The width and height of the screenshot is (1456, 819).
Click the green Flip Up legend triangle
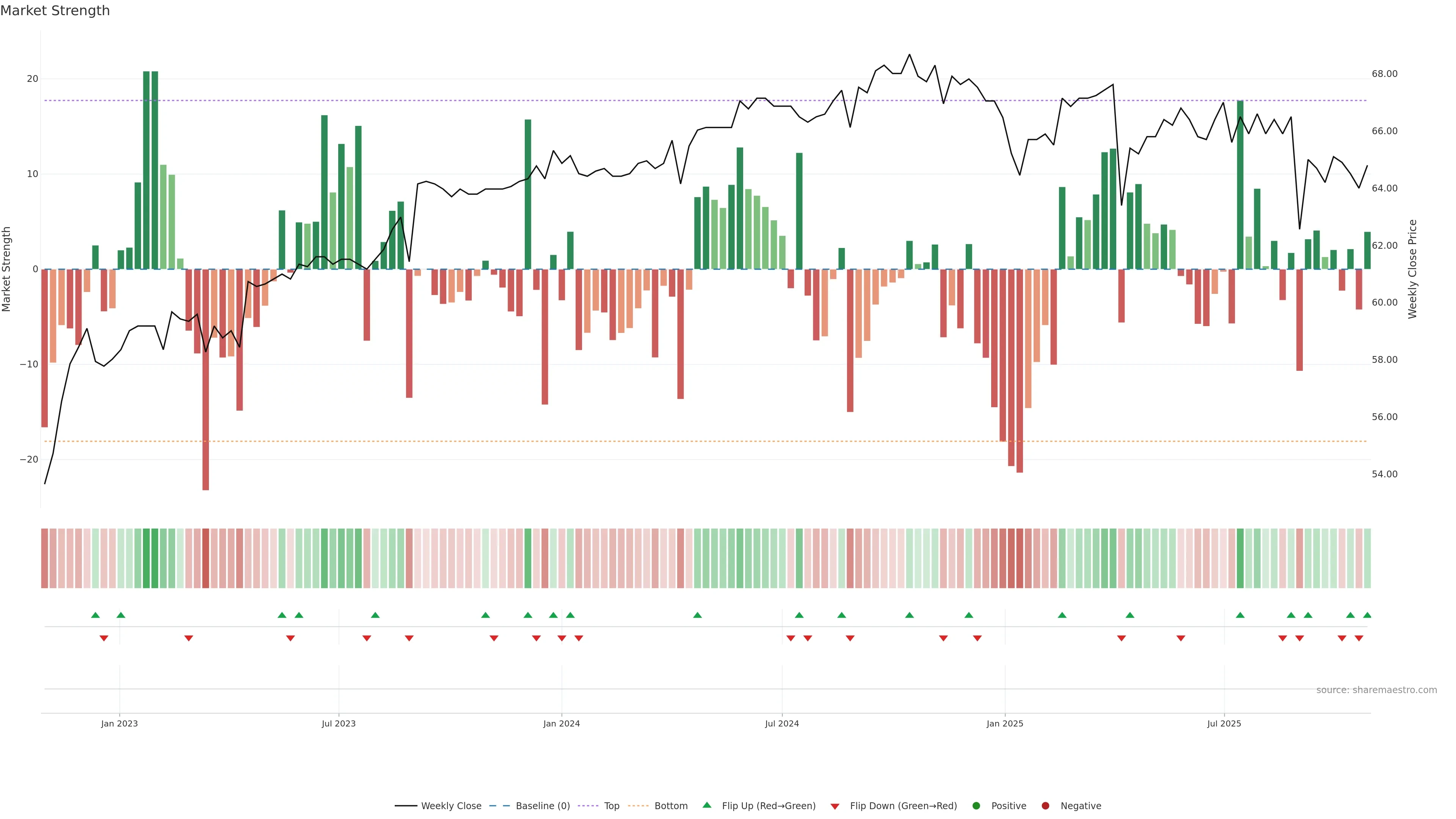pos(706,805)
